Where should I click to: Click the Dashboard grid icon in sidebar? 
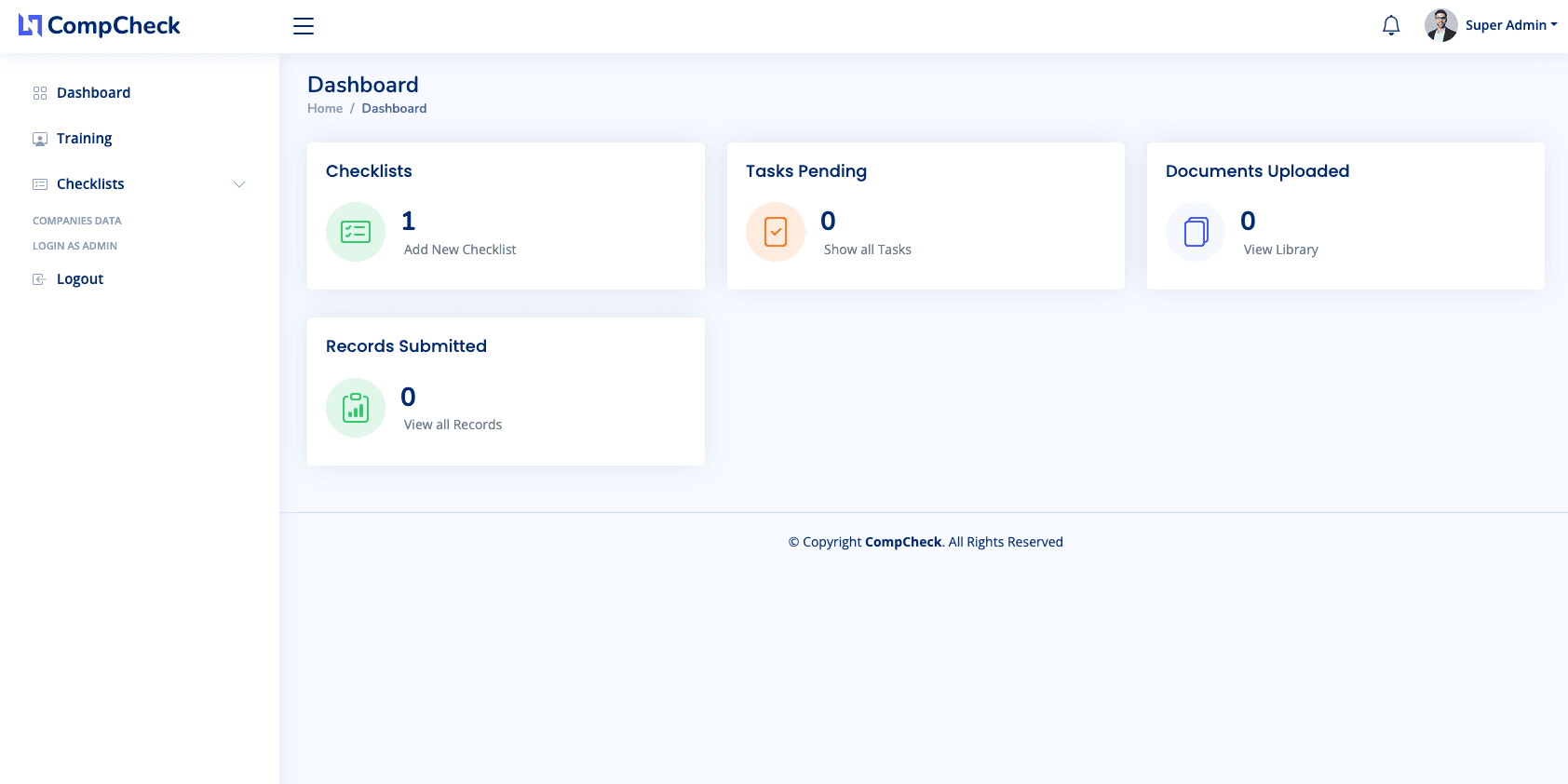40,93
